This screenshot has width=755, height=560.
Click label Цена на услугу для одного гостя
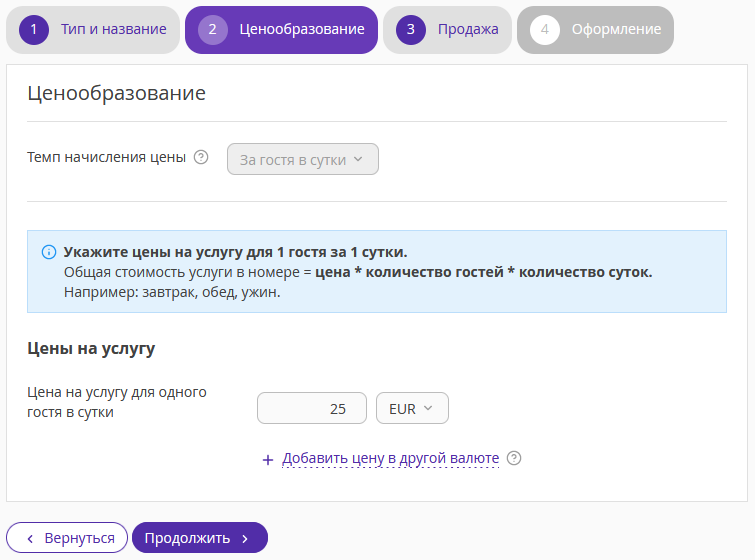point(117,402)
